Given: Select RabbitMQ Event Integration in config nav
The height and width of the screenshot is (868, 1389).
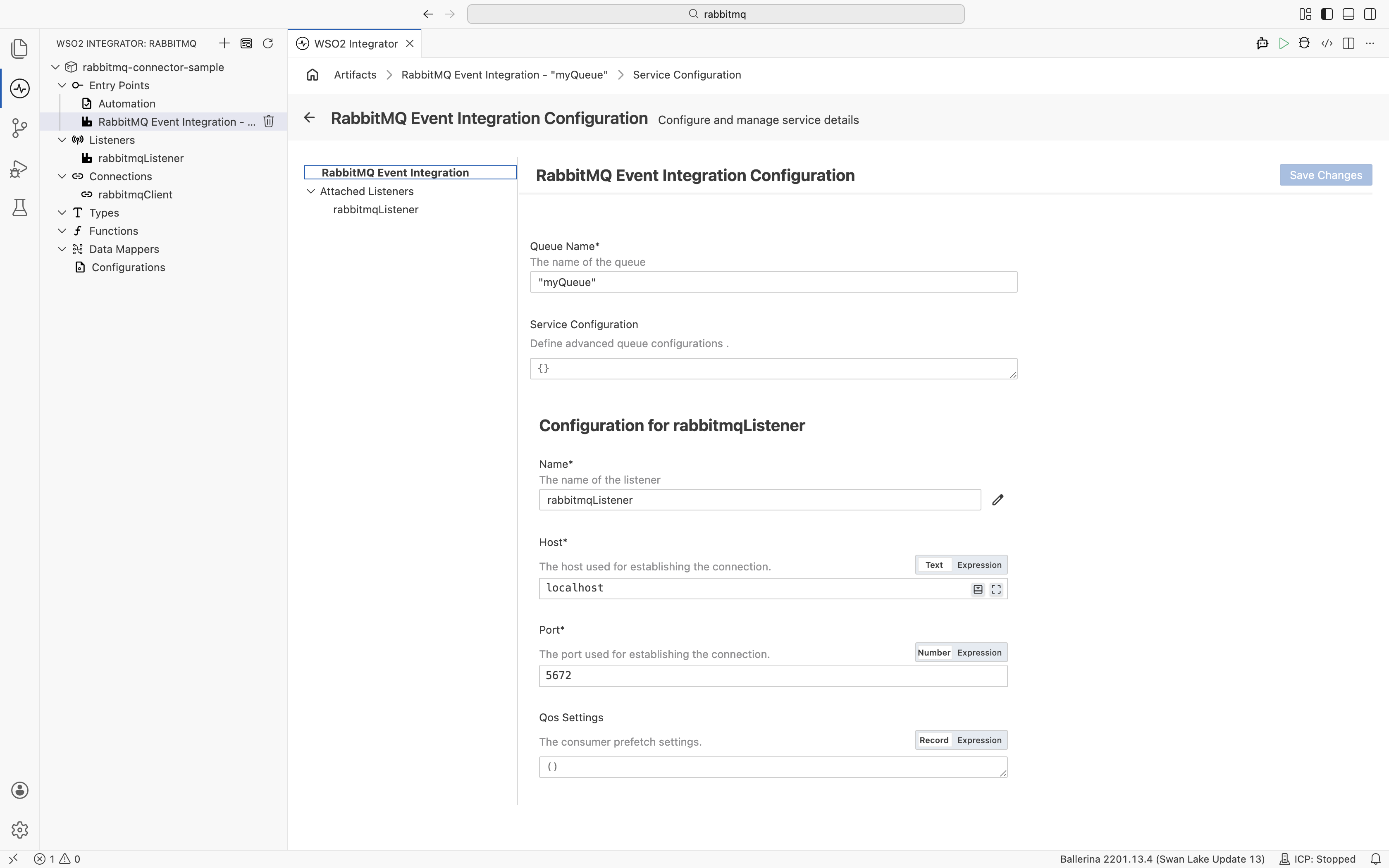Looking at the screenshot, I should click(x=410, y=172).
